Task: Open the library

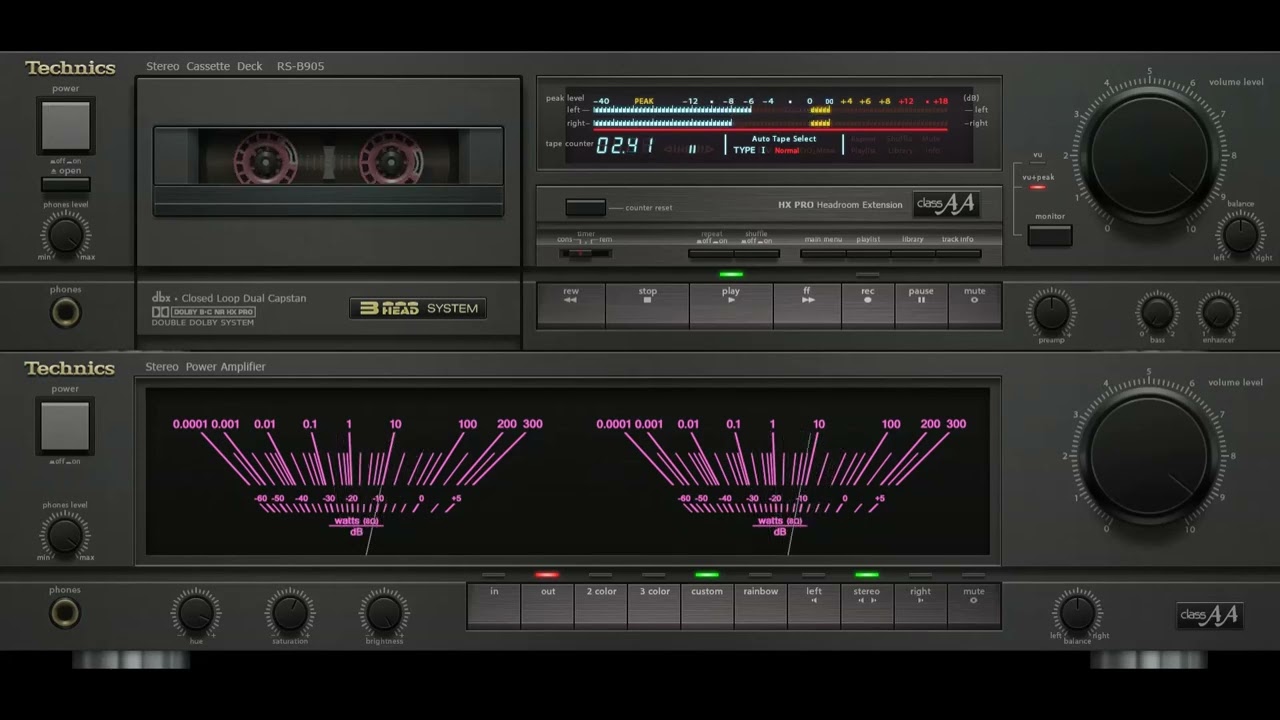Action: [x=913, y=254]
